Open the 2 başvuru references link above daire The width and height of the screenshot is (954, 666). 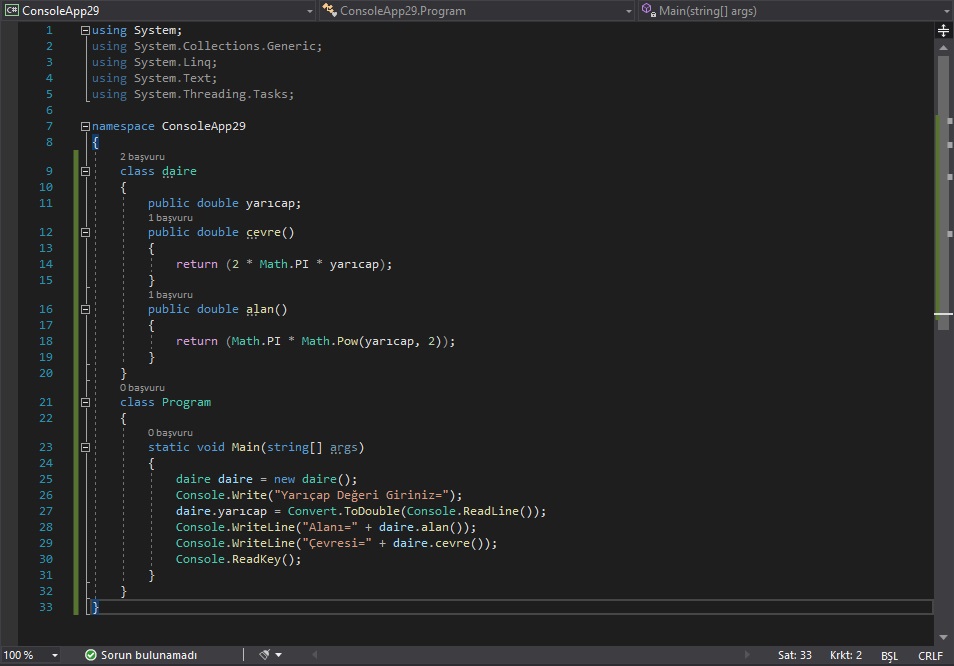(x=142, y=157)
